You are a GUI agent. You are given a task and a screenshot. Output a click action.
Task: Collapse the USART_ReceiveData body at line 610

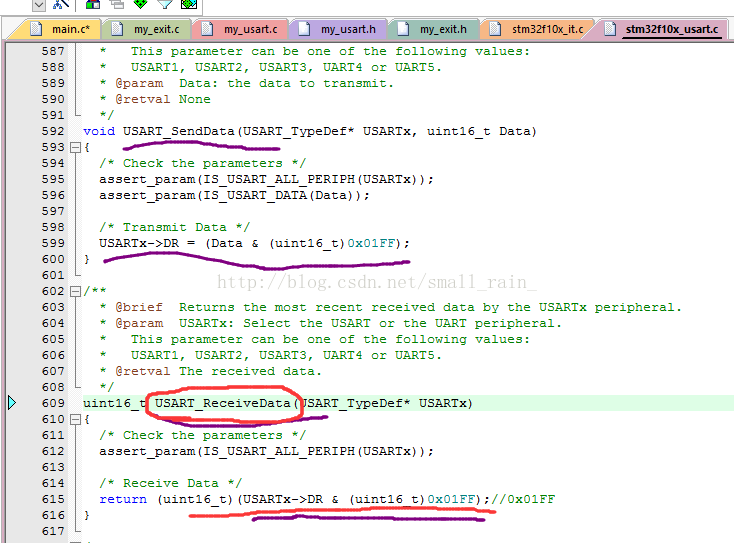(75, 419)
